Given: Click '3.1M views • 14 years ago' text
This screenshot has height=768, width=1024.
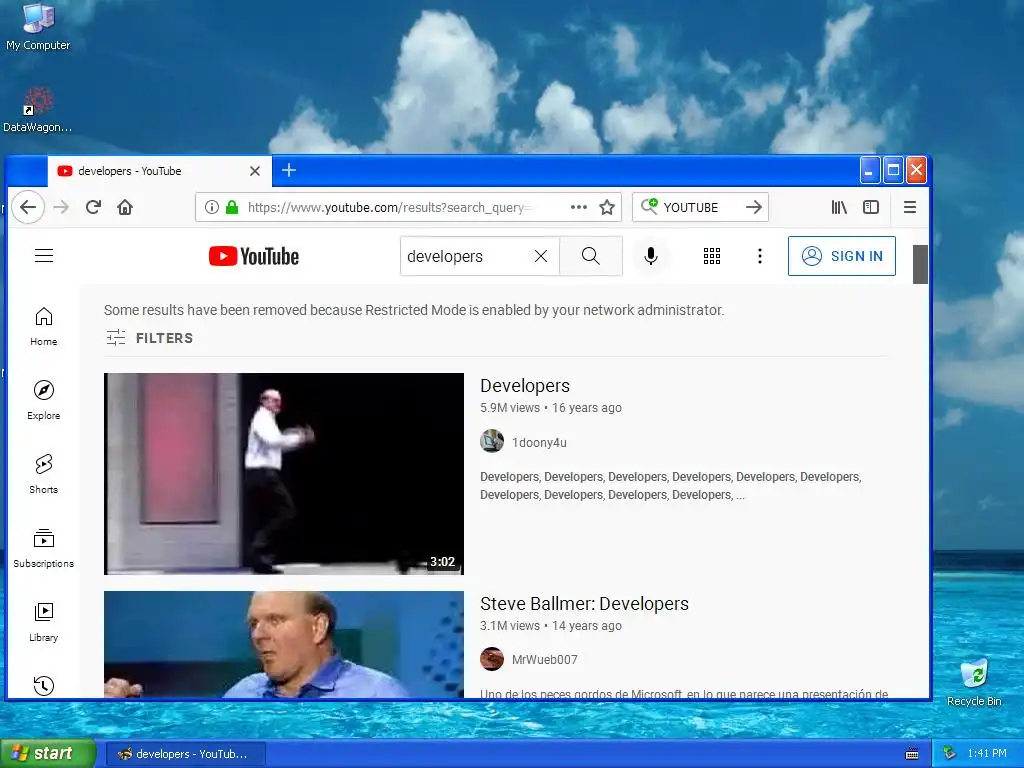Looking at the screenshot, I should [551, 626].
